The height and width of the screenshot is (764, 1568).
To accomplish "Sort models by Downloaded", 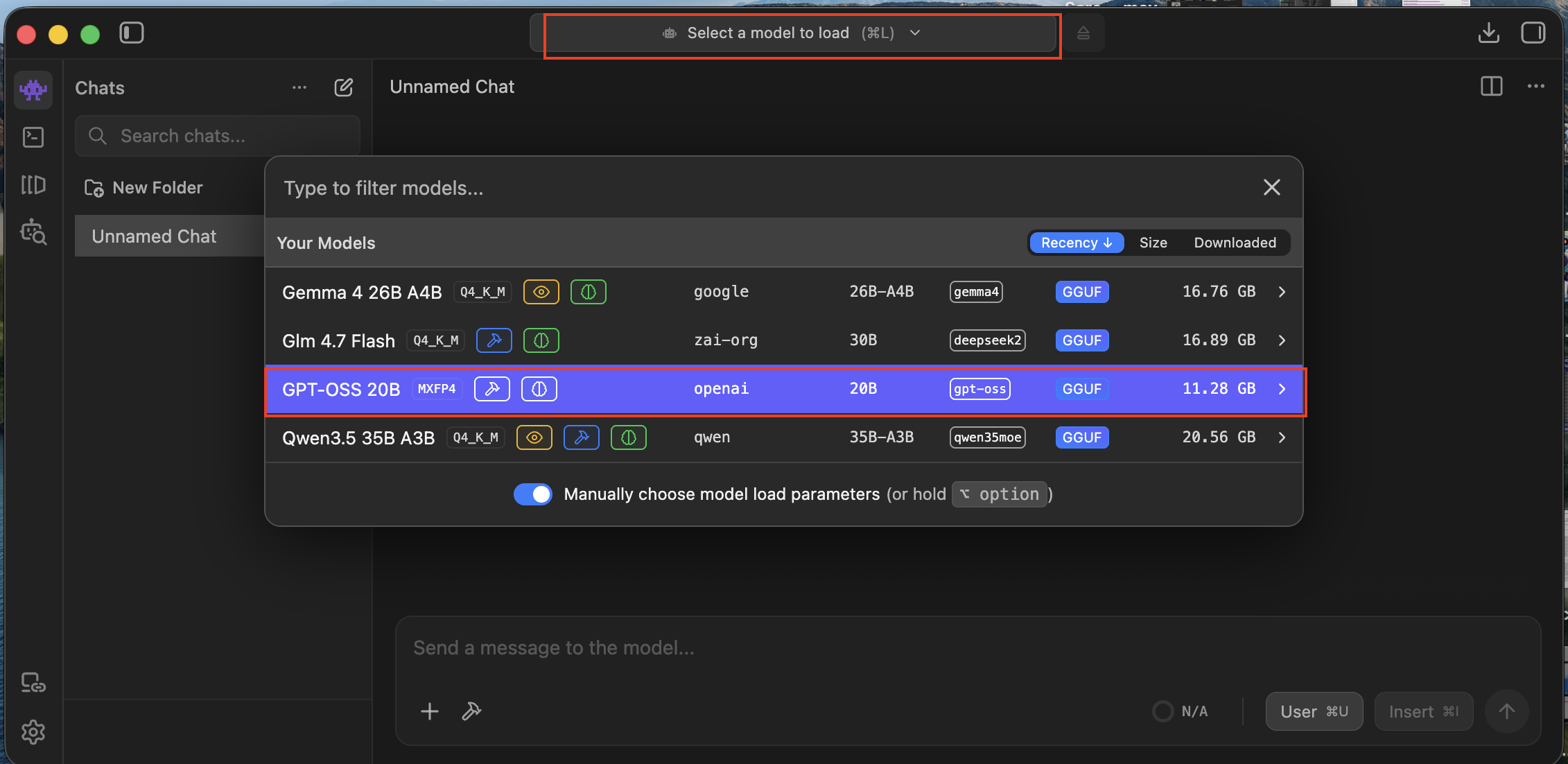I will tap(1235, 243).
